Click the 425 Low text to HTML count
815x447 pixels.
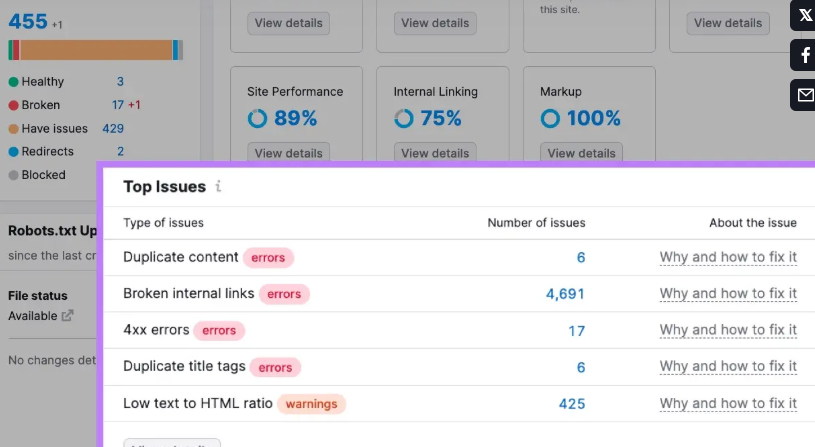[x=571, y=404]
